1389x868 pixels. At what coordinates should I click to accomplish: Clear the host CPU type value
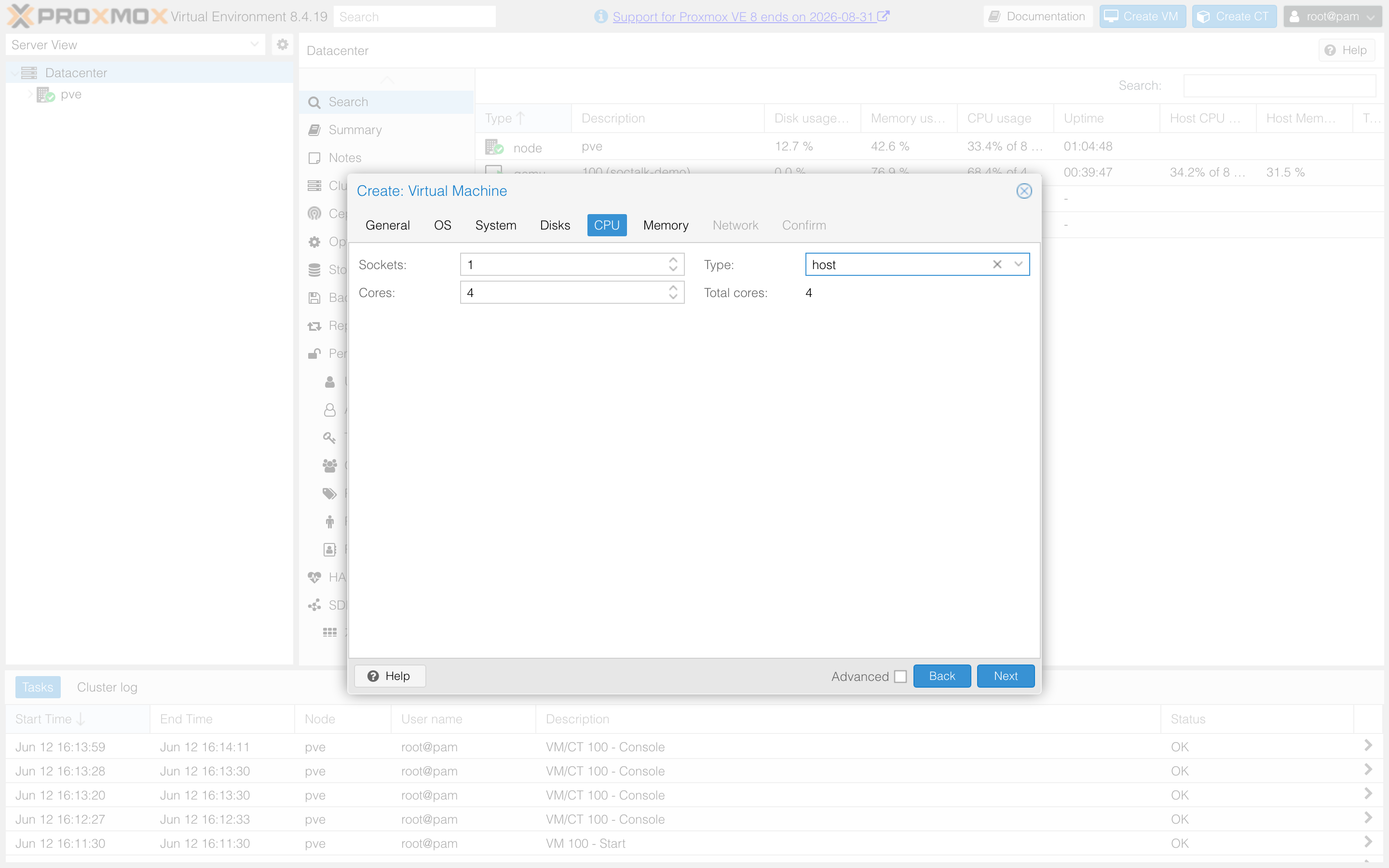pos(997,265)
